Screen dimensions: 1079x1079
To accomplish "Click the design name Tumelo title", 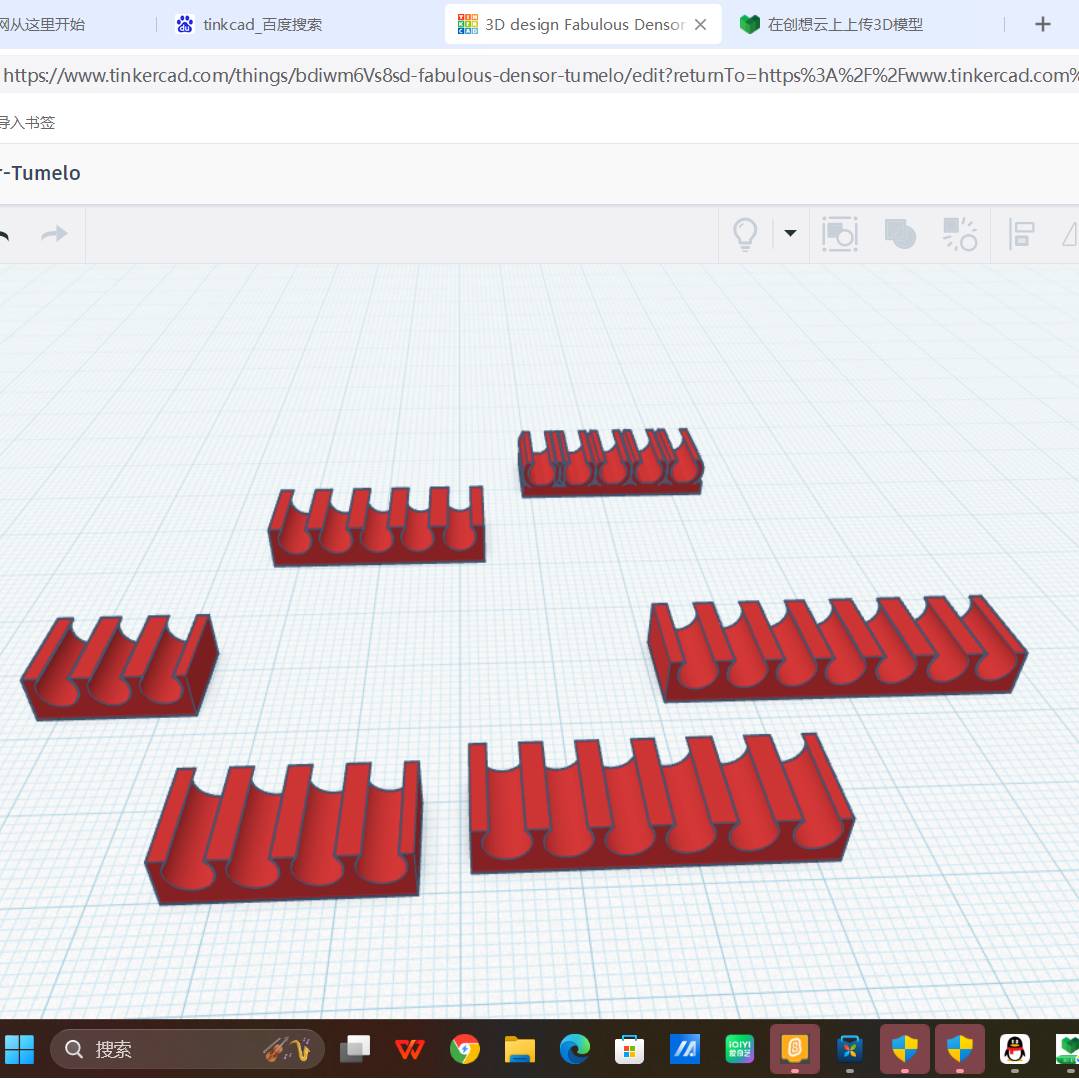I will tap(40, 173).
